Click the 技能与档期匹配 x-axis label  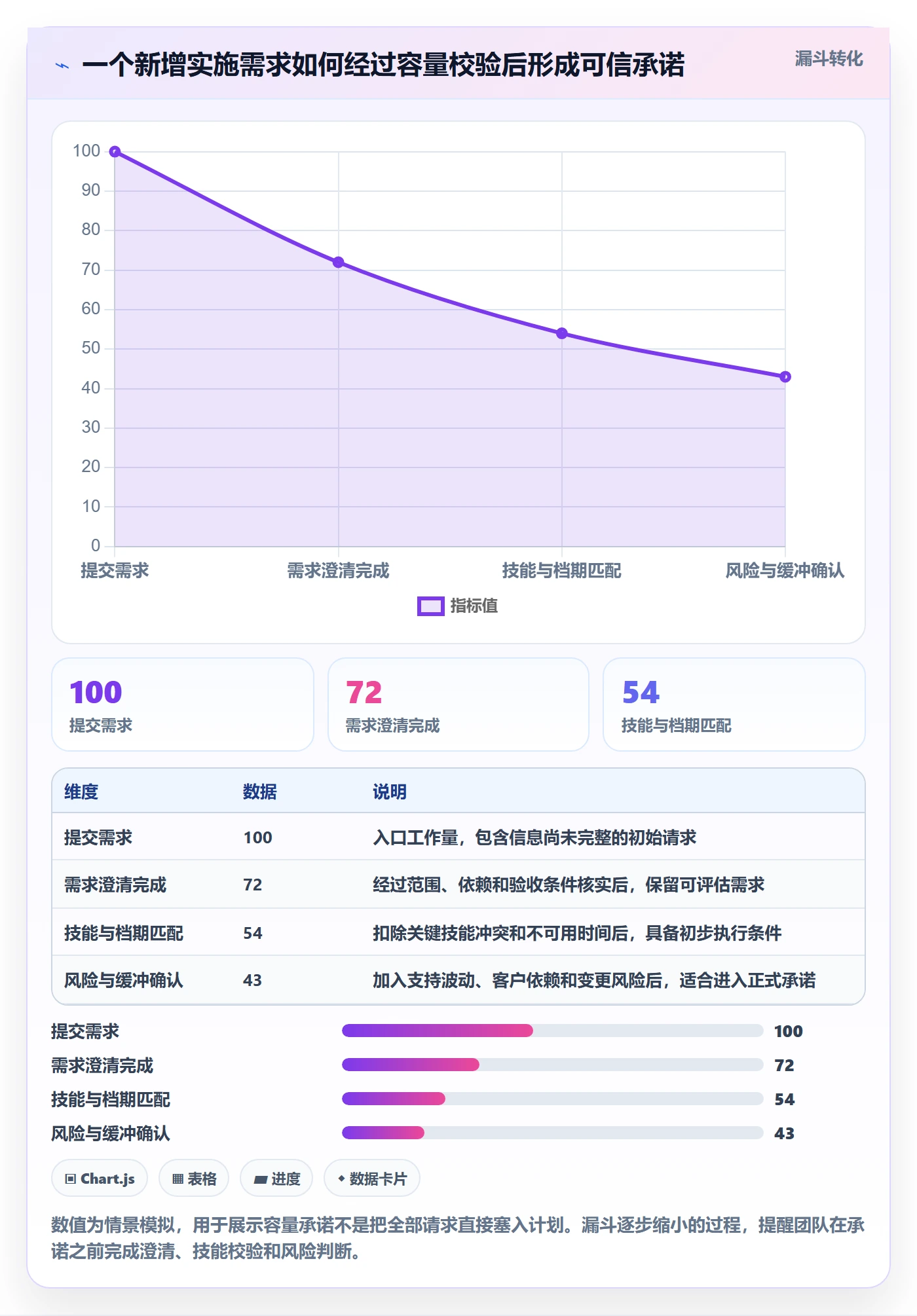coord(562,571)
